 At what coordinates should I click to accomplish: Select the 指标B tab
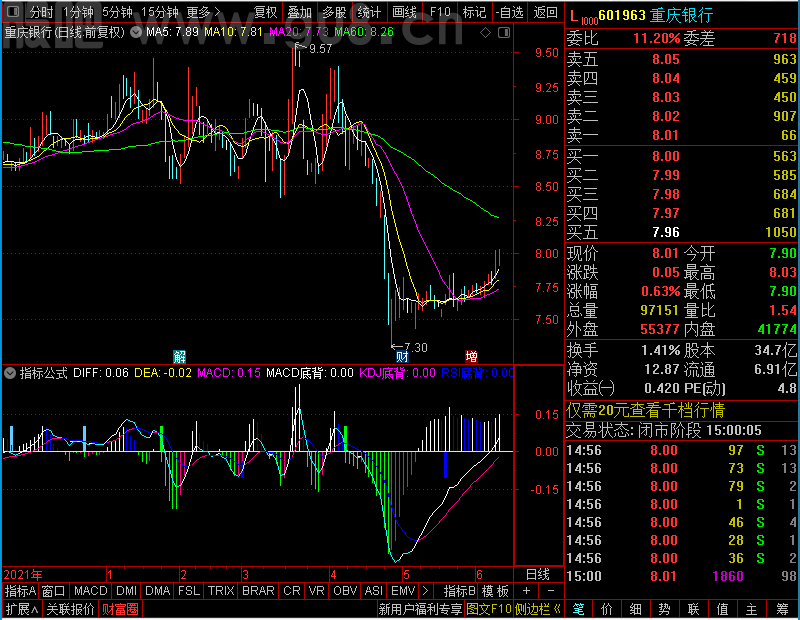pos(460,591)
